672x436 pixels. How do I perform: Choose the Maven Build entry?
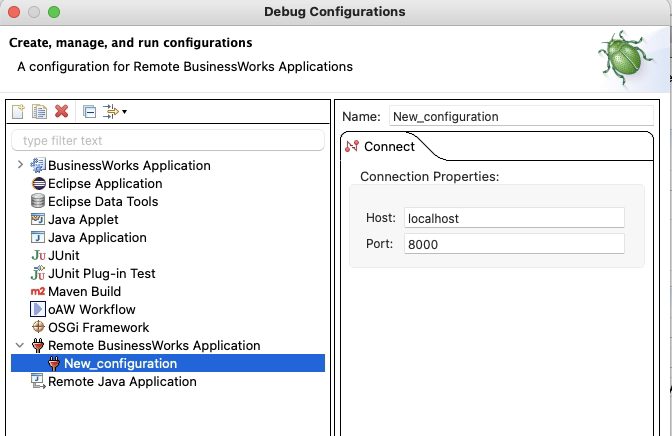point(84,292)
